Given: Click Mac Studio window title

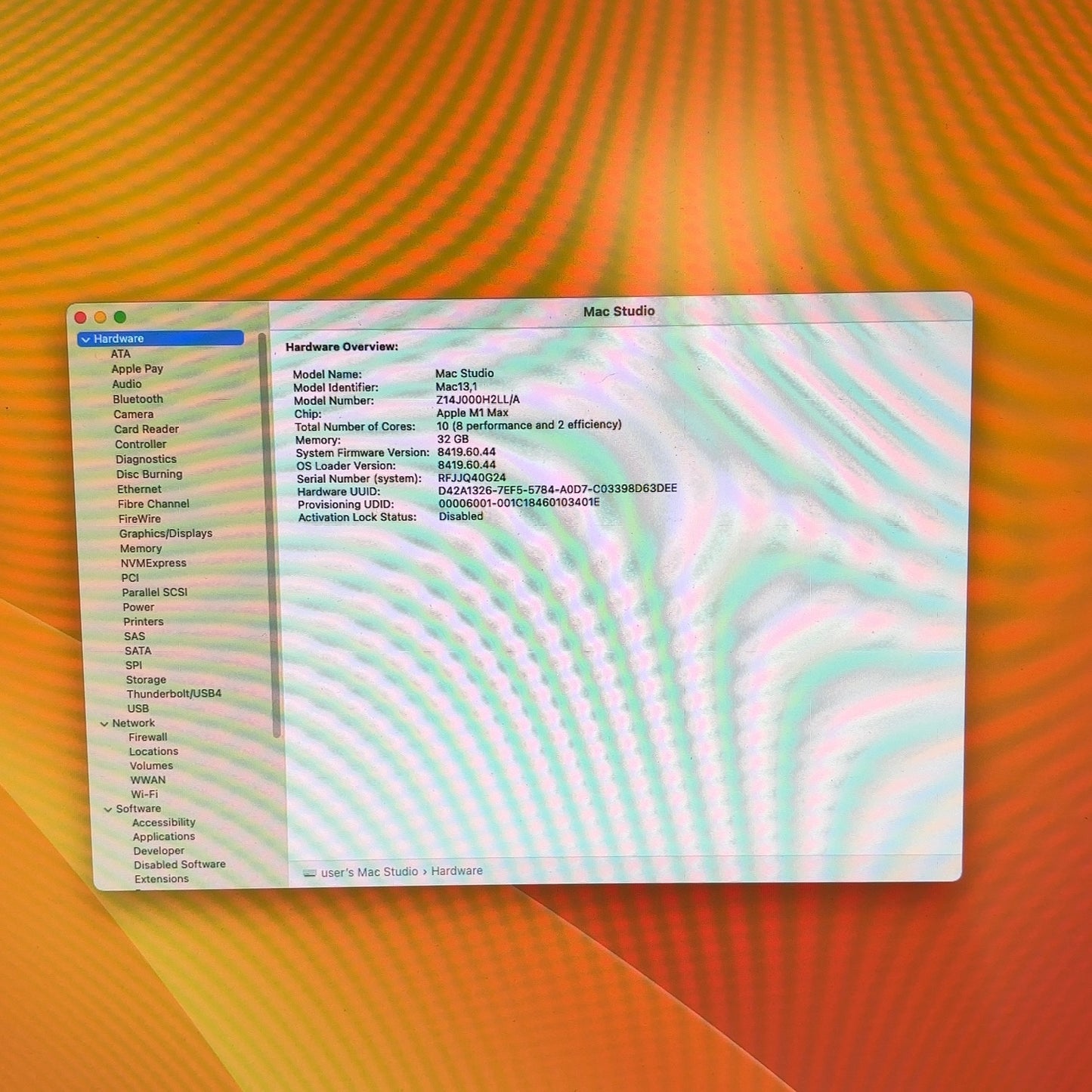Looking at the screenshot, I should coord(619,311).
